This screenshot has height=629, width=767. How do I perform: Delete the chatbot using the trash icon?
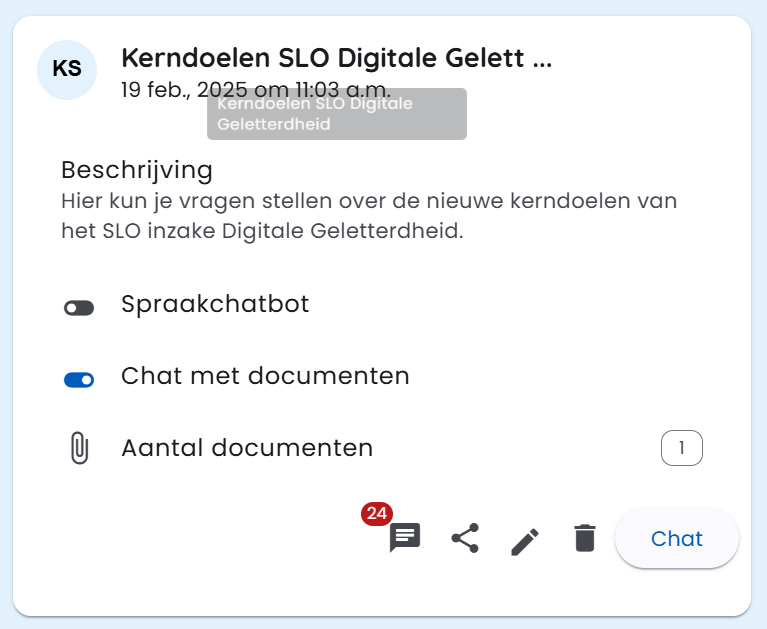click(585, 539)
